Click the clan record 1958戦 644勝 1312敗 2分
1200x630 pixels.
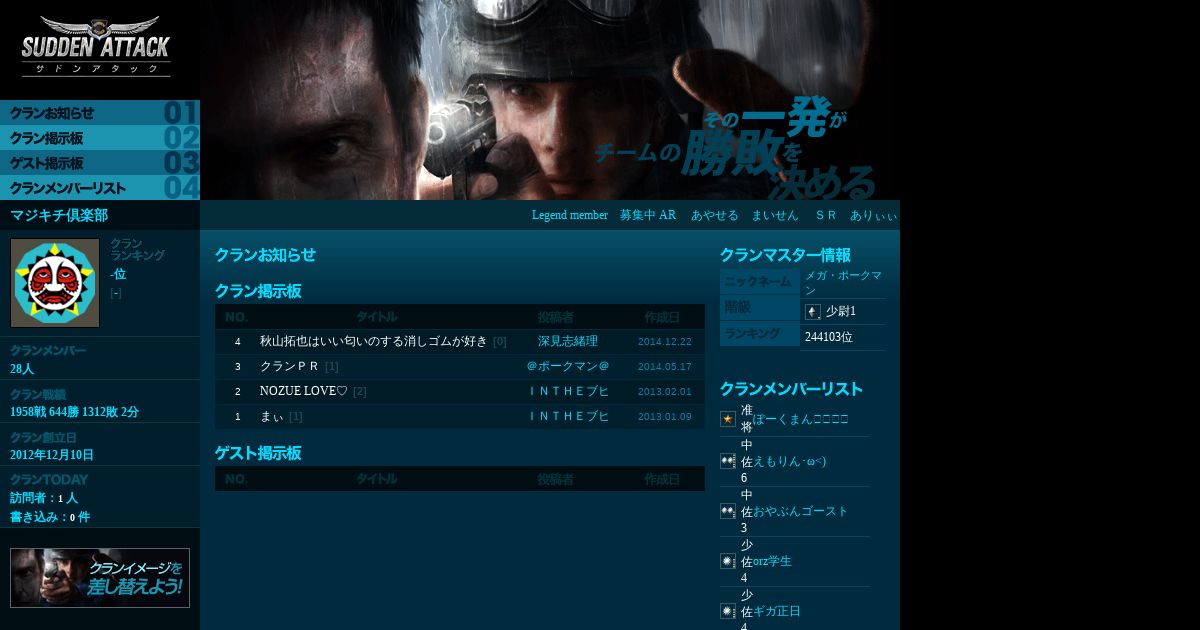tap(74, 412)
